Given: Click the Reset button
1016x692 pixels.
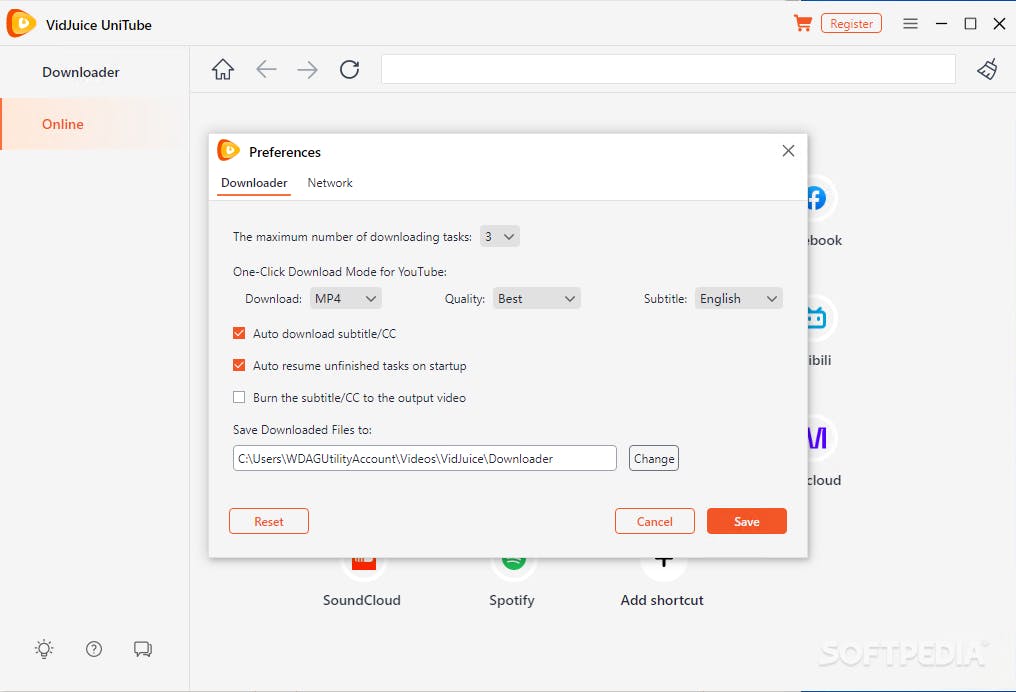Looking at the screenshot, I should (269, 522).
